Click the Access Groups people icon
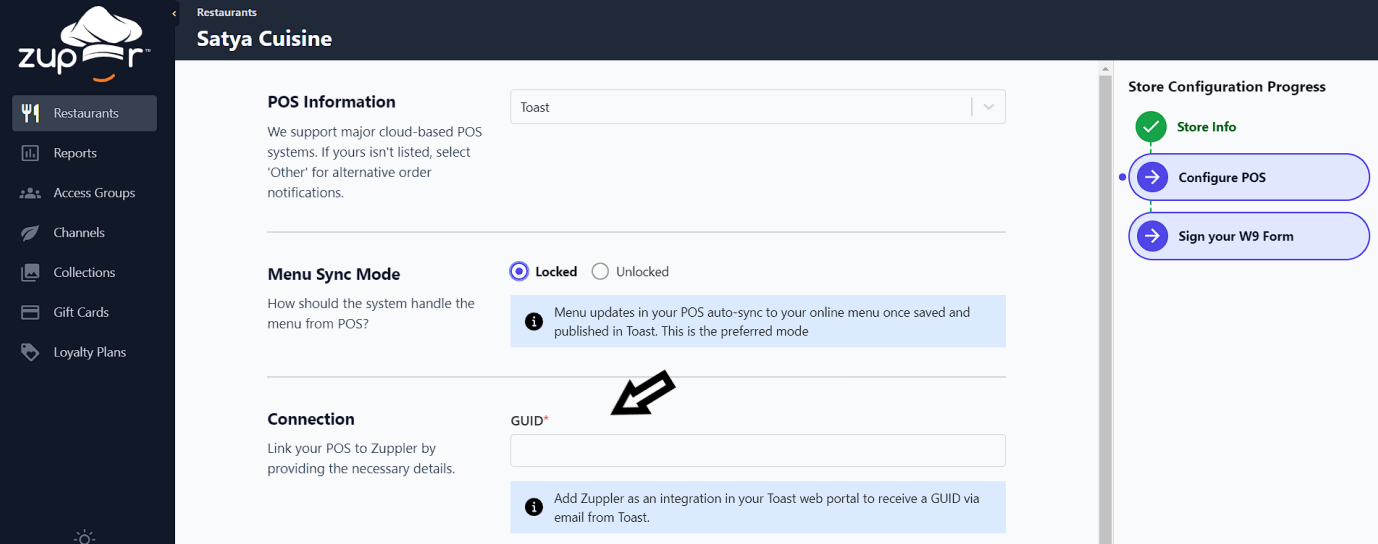This screenshot has width=1378, height=544. [30, 193]
